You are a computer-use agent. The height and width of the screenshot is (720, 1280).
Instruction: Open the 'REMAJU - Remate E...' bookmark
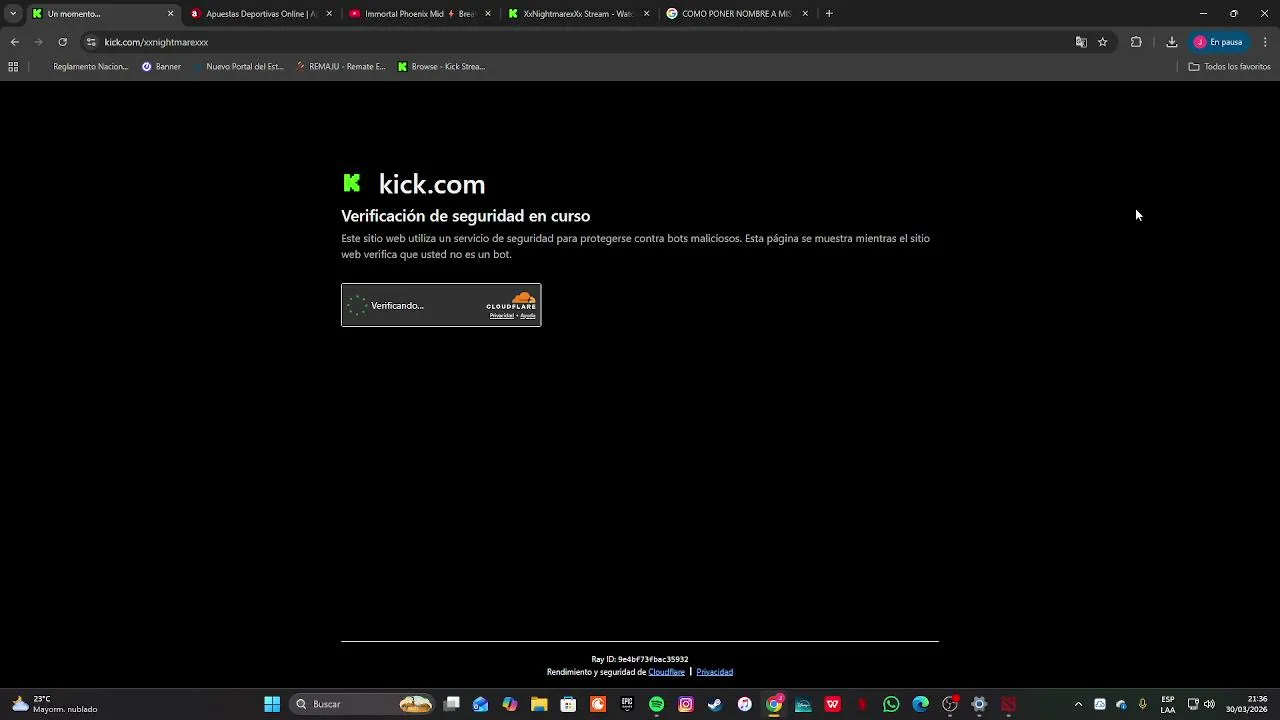[340, 67]
